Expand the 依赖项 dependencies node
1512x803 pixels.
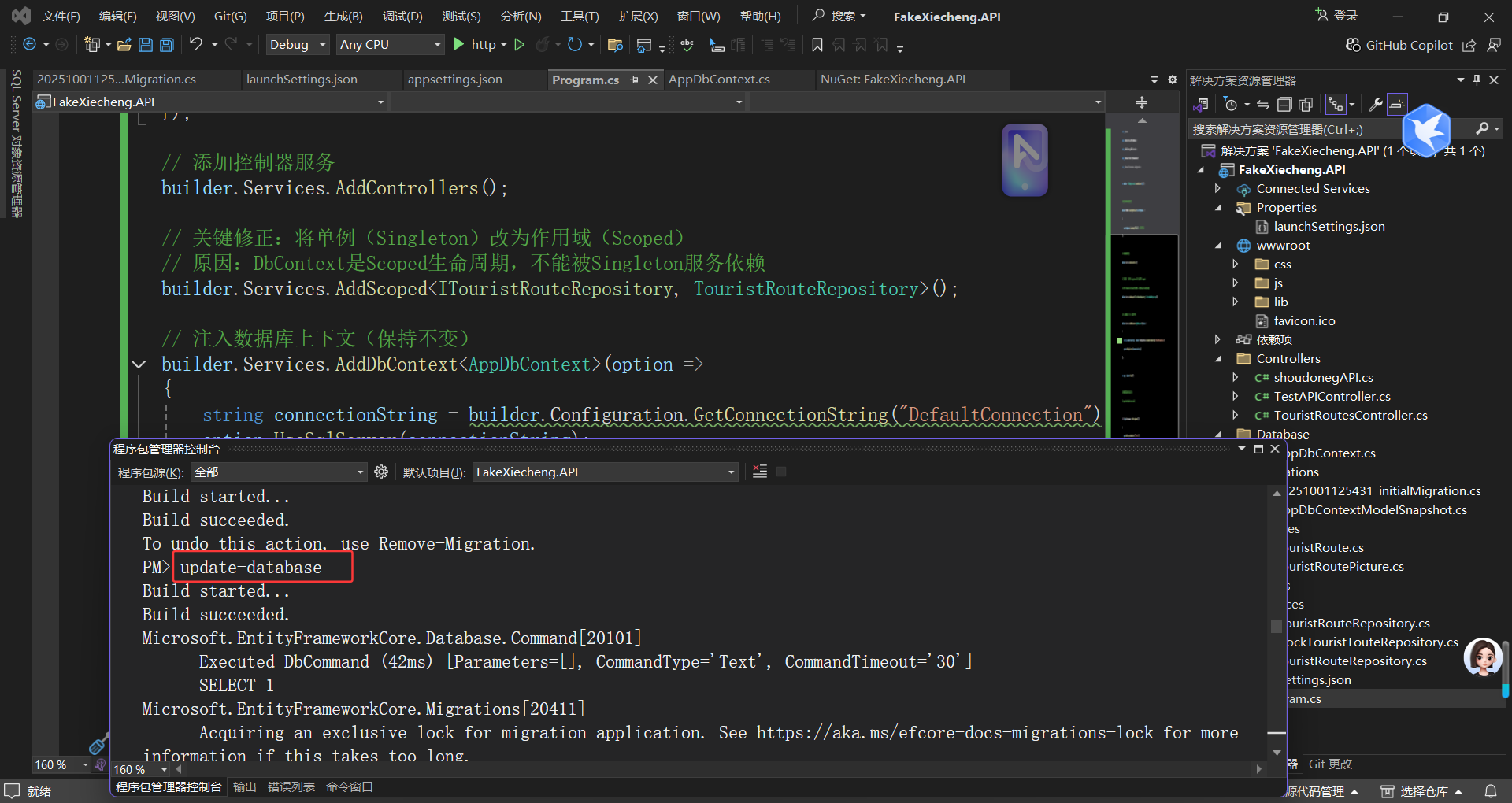click(x=1218, y=340)
